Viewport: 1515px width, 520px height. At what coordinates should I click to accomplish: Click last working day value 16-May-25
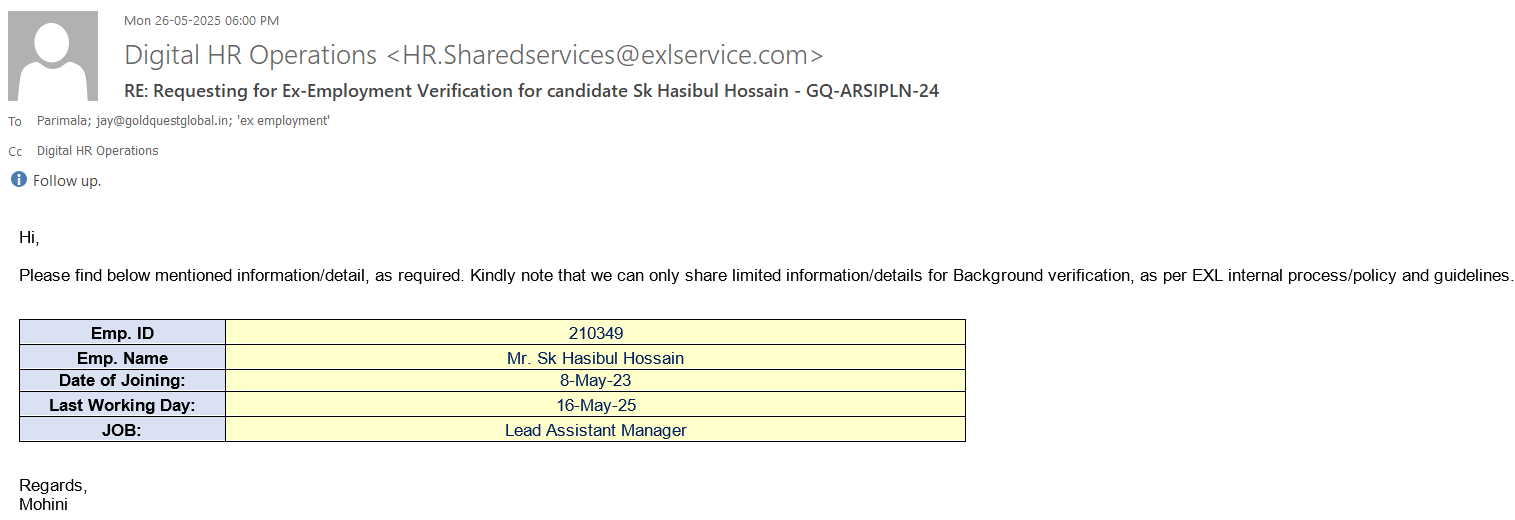pos(595,405)
